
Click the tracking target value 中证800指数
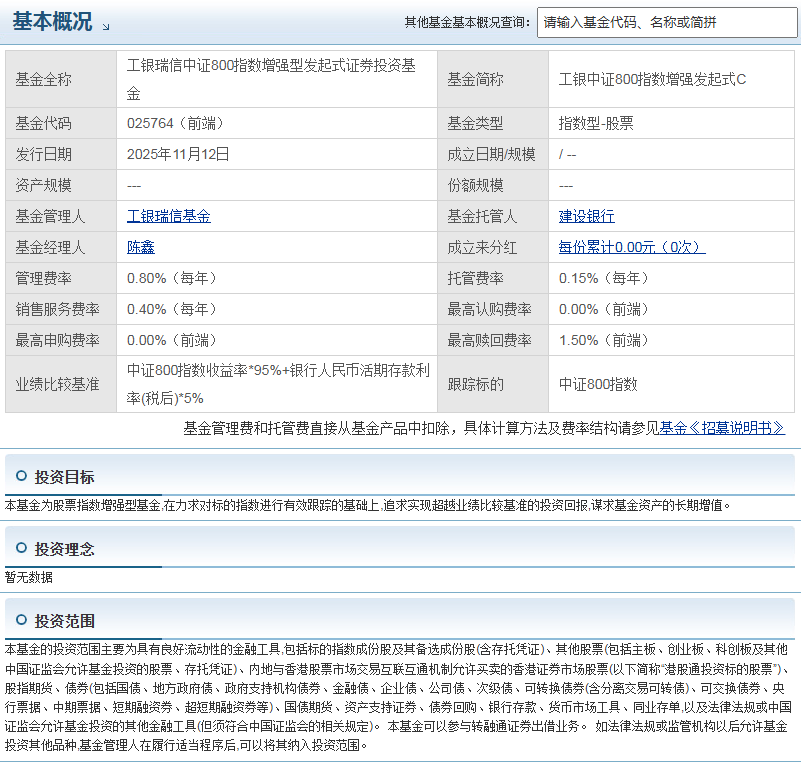(598, 384)
